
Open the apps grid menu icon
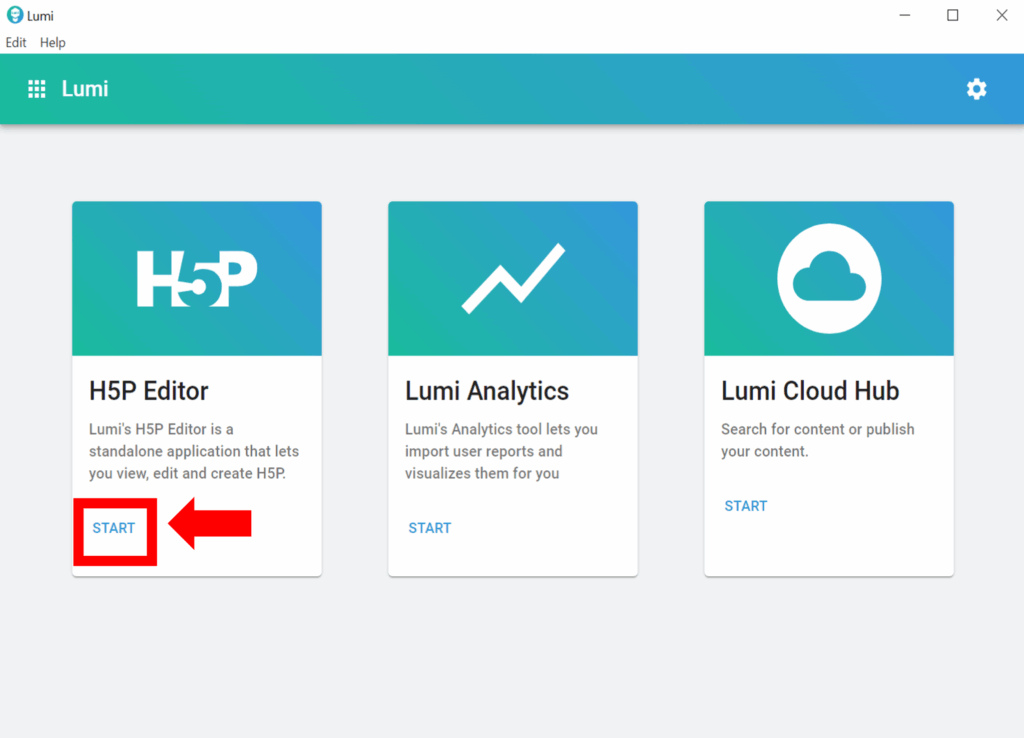point(37,89)
